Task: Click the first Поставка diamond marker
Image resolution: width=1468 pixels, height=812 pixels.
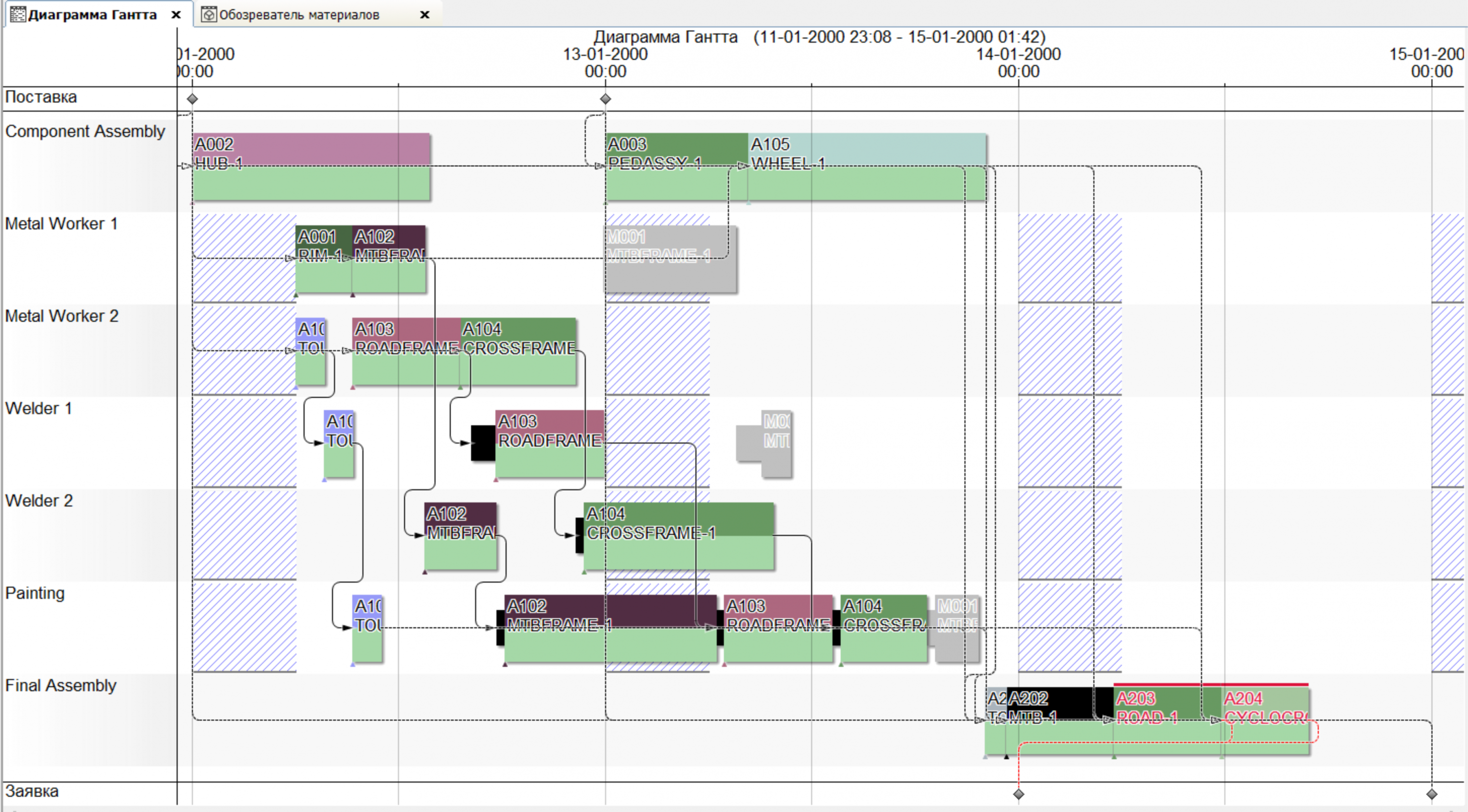Action: (193, 99)
